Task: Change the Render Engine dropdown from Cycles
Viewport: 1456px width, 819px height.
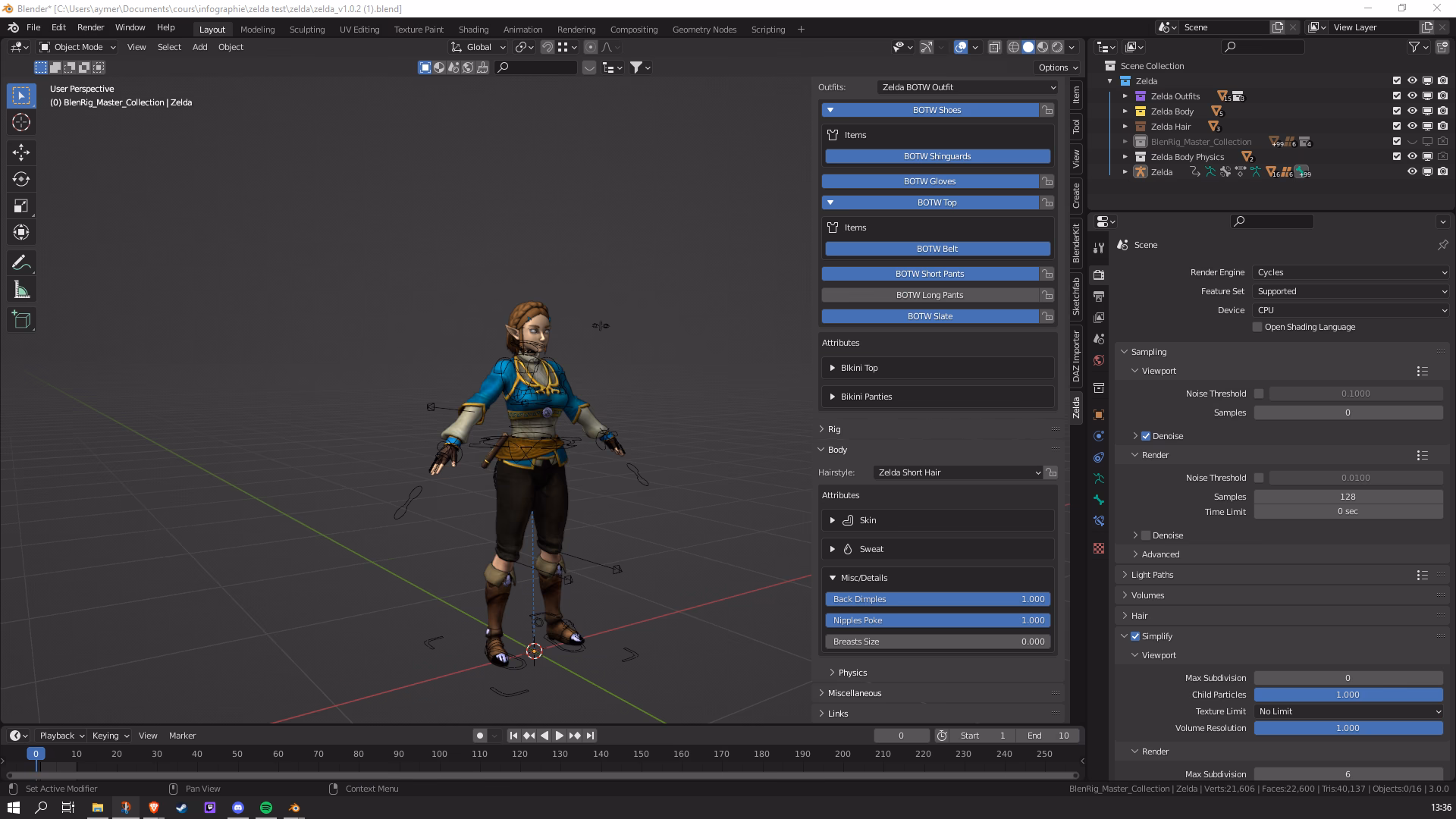Action: pos(1351,272)
